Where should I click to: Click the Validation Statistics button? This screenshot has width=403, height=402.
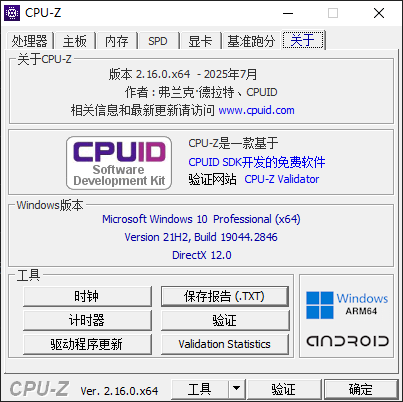tap(225, 344)
